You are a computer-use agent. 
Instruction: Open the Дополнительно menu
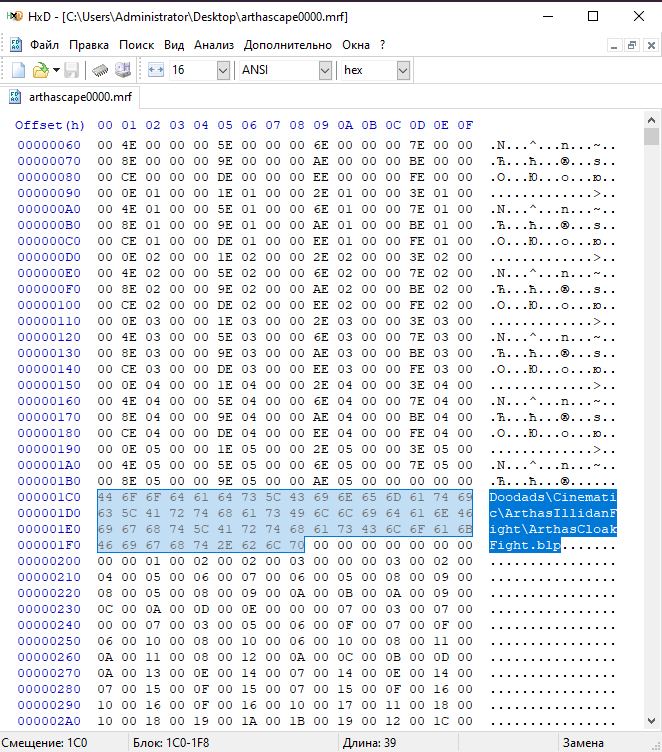click(288, 45)
